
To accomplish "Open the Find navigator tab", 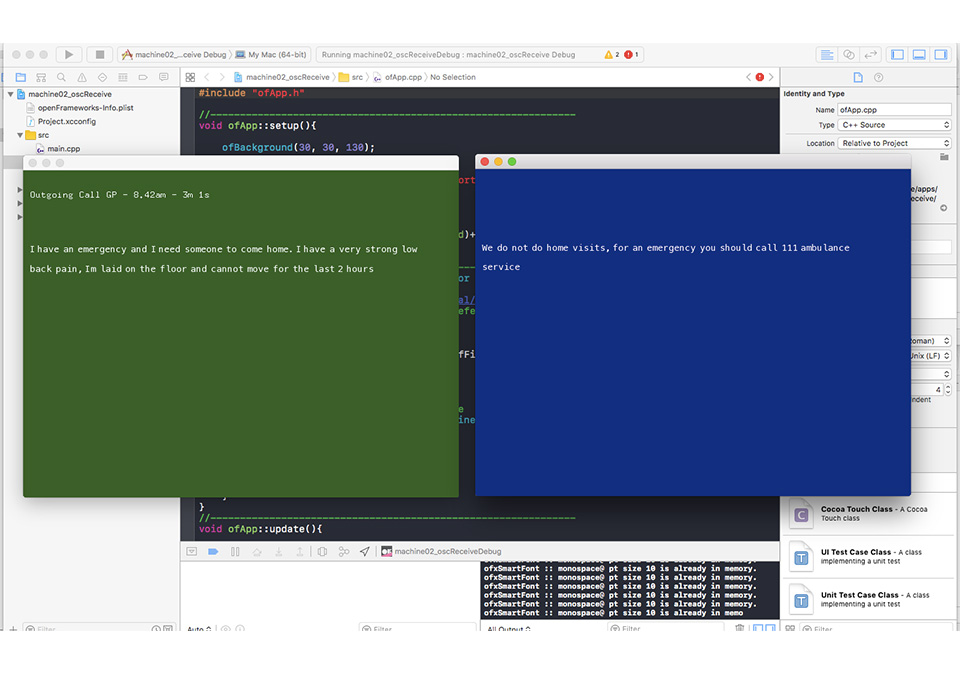I will pyautogui.click(x=61, y=77).
